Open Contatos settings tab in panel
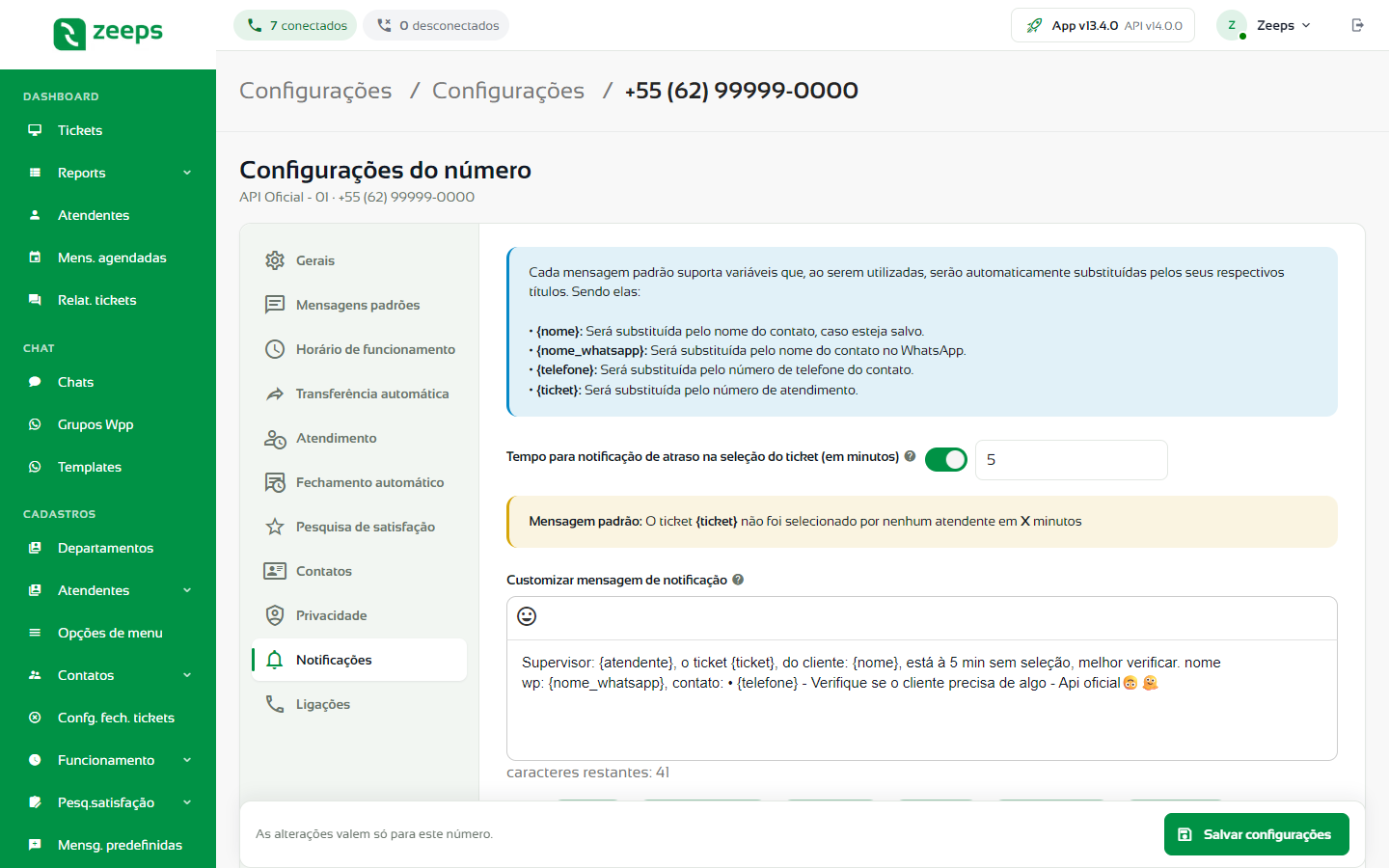This screenshot has width=1389, height=868. [x=359, y=571]
